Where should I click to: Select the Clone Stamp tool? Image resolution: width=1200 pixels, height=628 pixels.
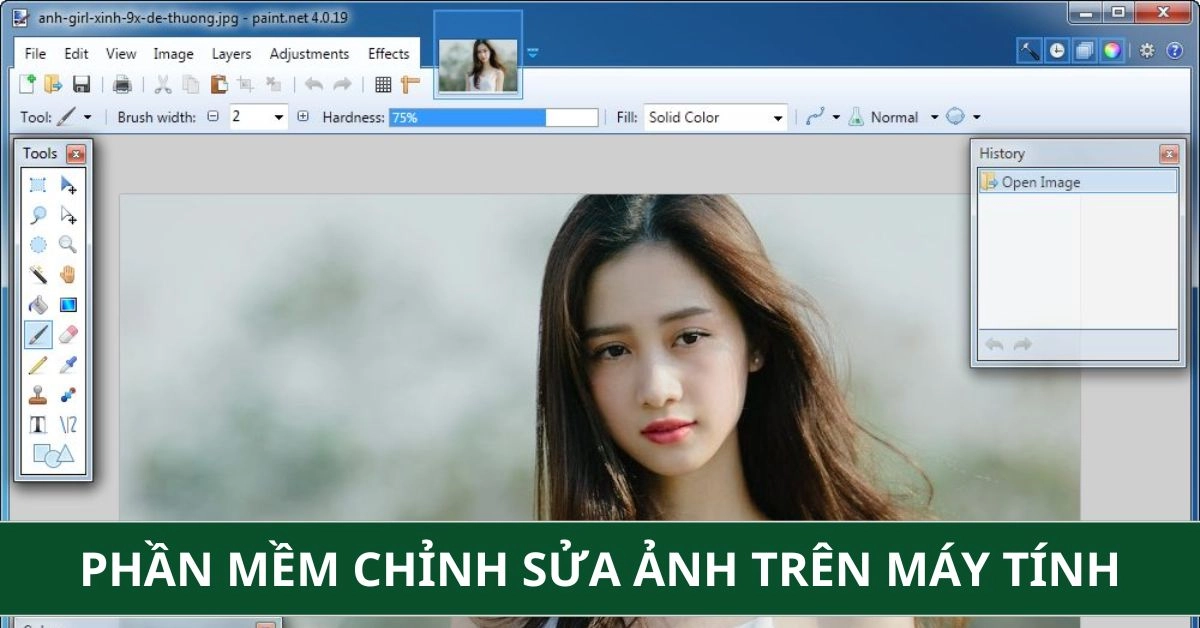[x=38, y=394]
